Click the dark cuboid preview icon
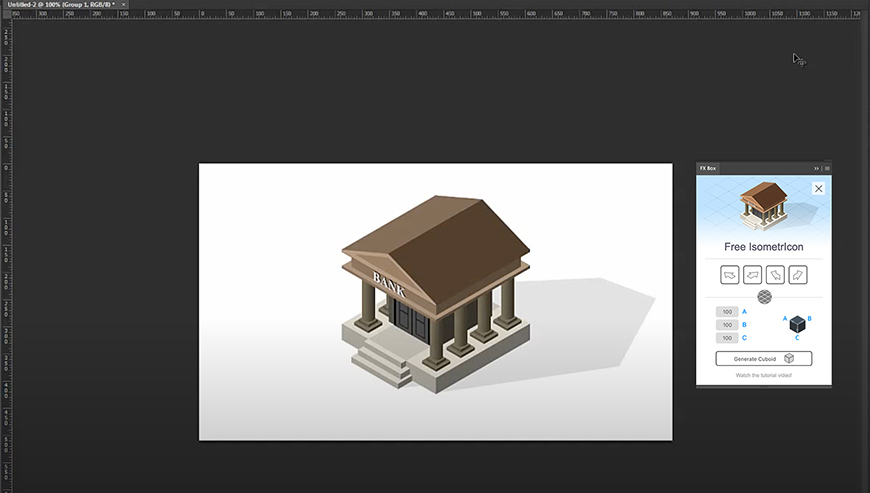The width and height of the screenshot is (870, 493). 797,324
